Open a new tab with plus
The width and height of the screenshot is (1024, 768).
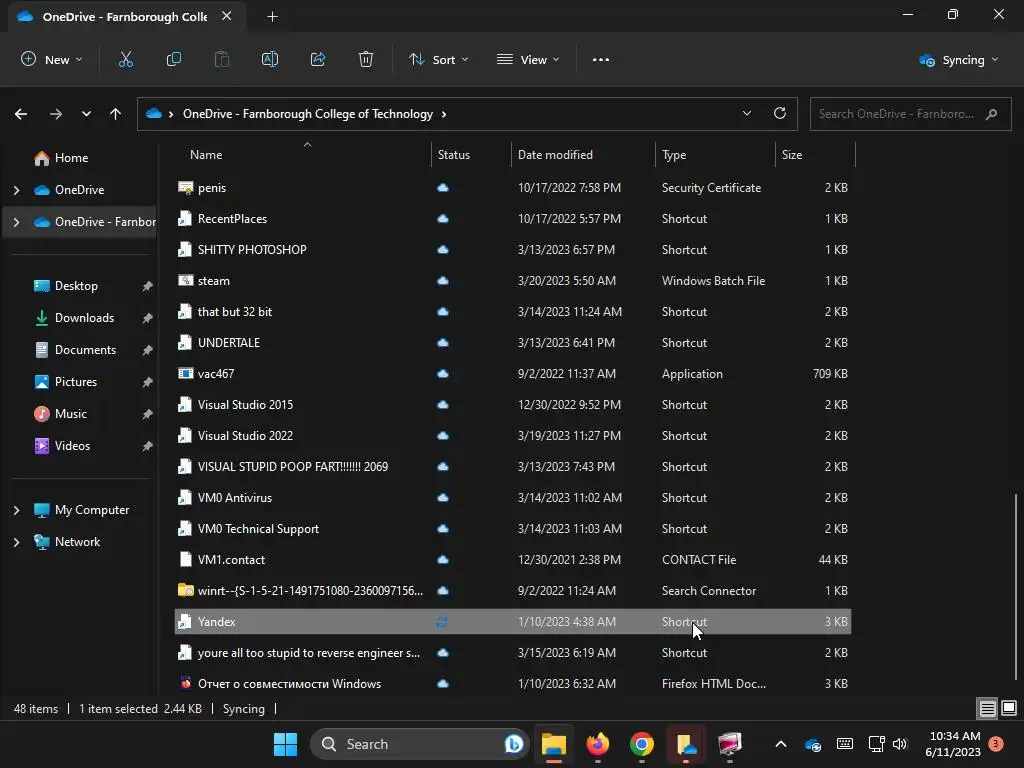pos(272,17)
